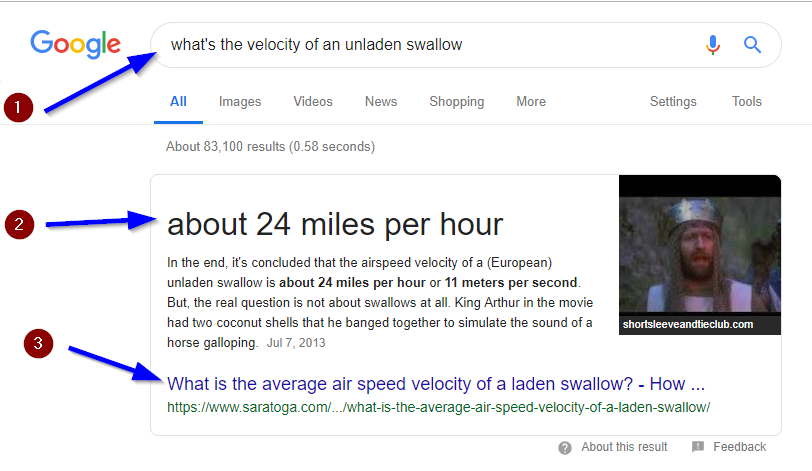Switch to the Videos tab
Viewport: 812px width, 471px height.
(x=313, y=101)
